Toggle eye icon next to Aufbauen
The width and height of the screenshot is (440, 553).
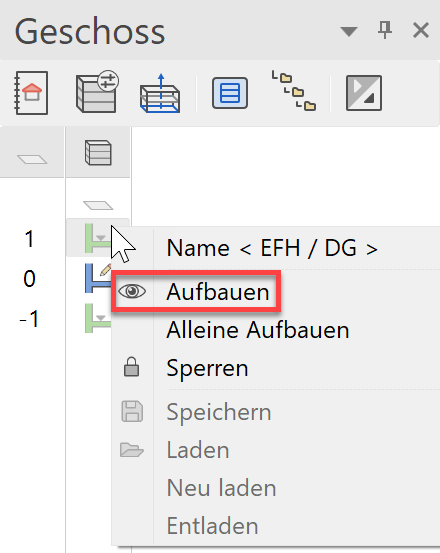(132, 291)
